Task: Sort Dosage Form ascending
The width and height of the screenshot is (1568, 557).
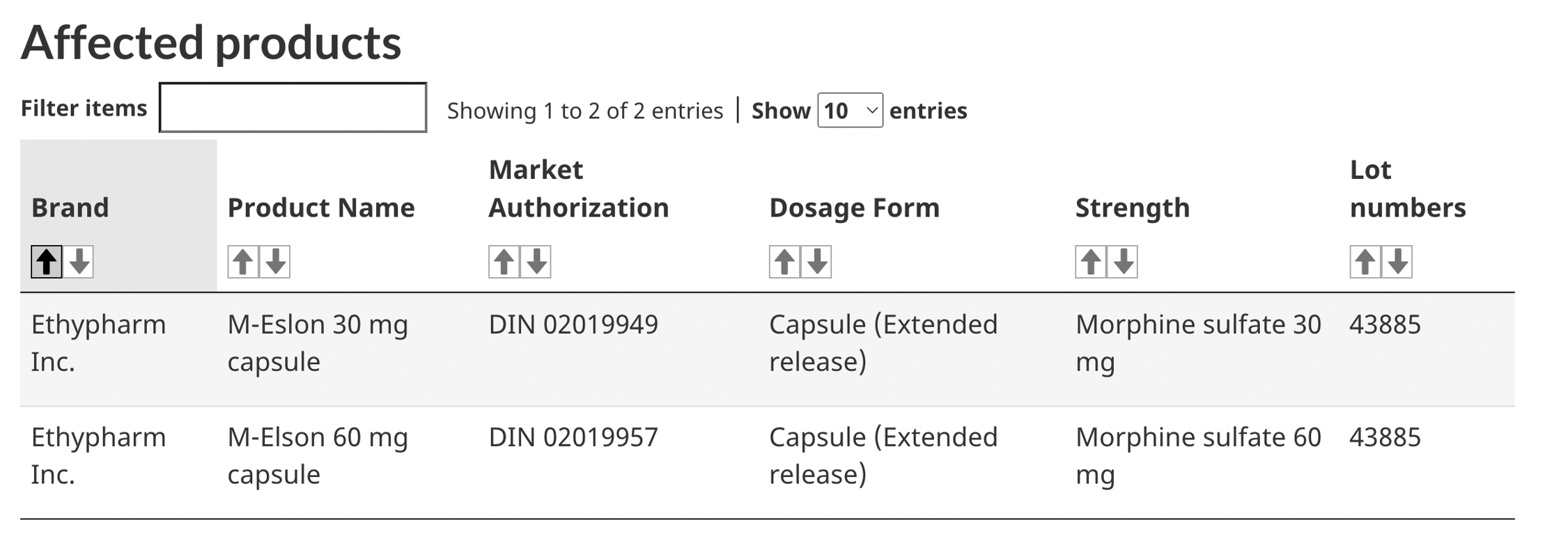Action: tap(784, 262)
